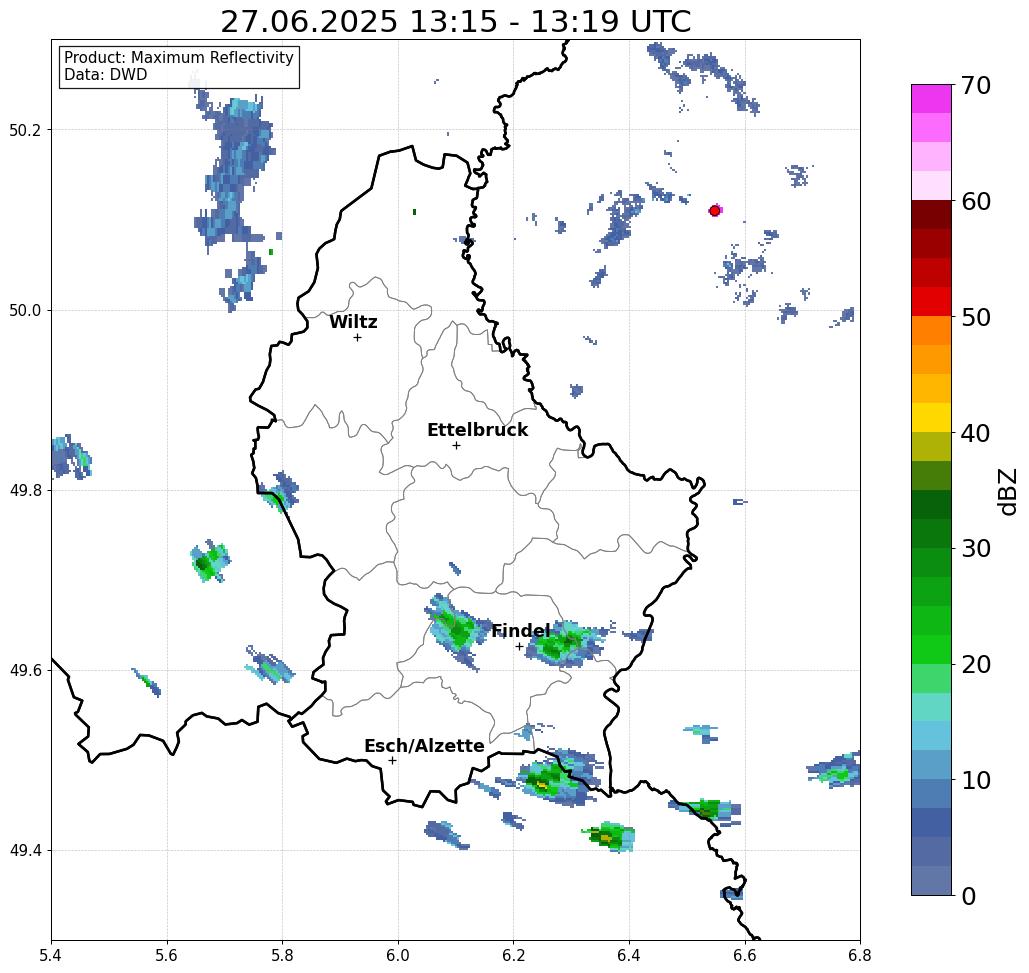The width and height of the screenshot is (1029, 973).
Task: Click the Esch/Alzette station label
Action: 424,746
